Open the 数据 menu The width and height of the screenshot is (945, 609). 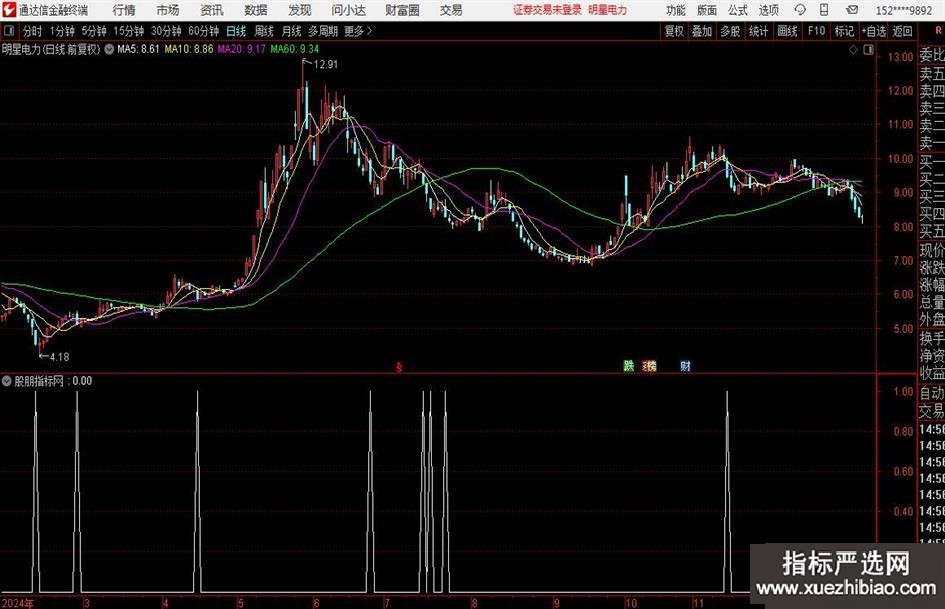[x=256, y=10]
